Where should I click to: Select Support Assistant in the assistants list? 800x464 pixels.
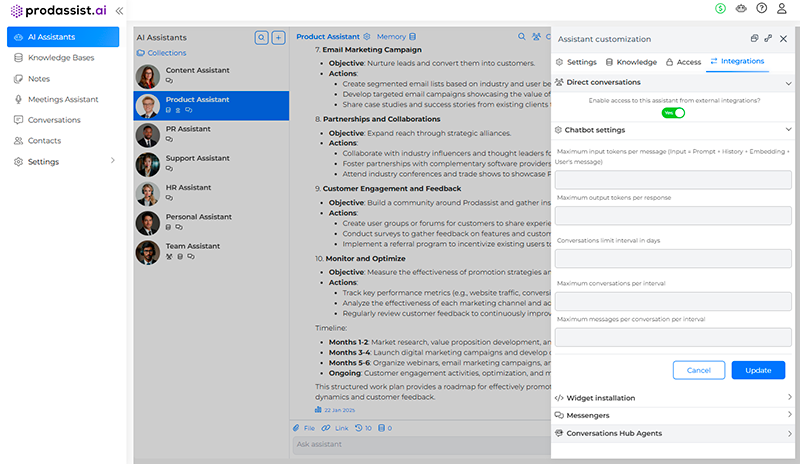[x=197, y=158]
